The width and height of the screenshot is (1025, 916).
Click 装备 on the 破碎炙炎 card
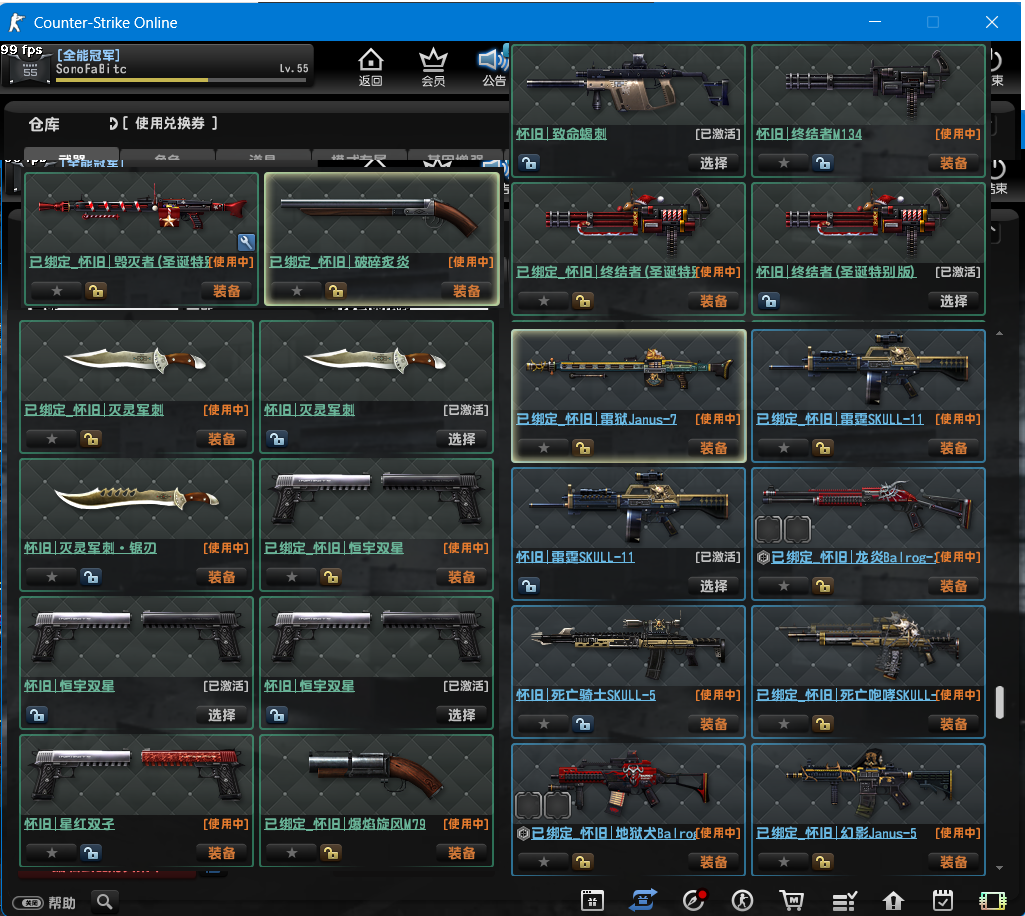[466, 291]
